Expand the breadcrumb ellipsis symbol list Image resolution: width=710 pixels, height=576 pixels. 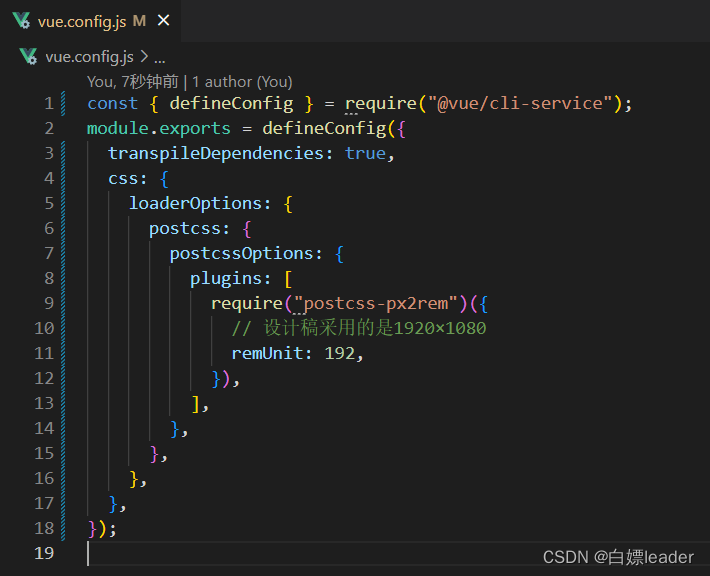pyautogui.click(x=160, y=58)
